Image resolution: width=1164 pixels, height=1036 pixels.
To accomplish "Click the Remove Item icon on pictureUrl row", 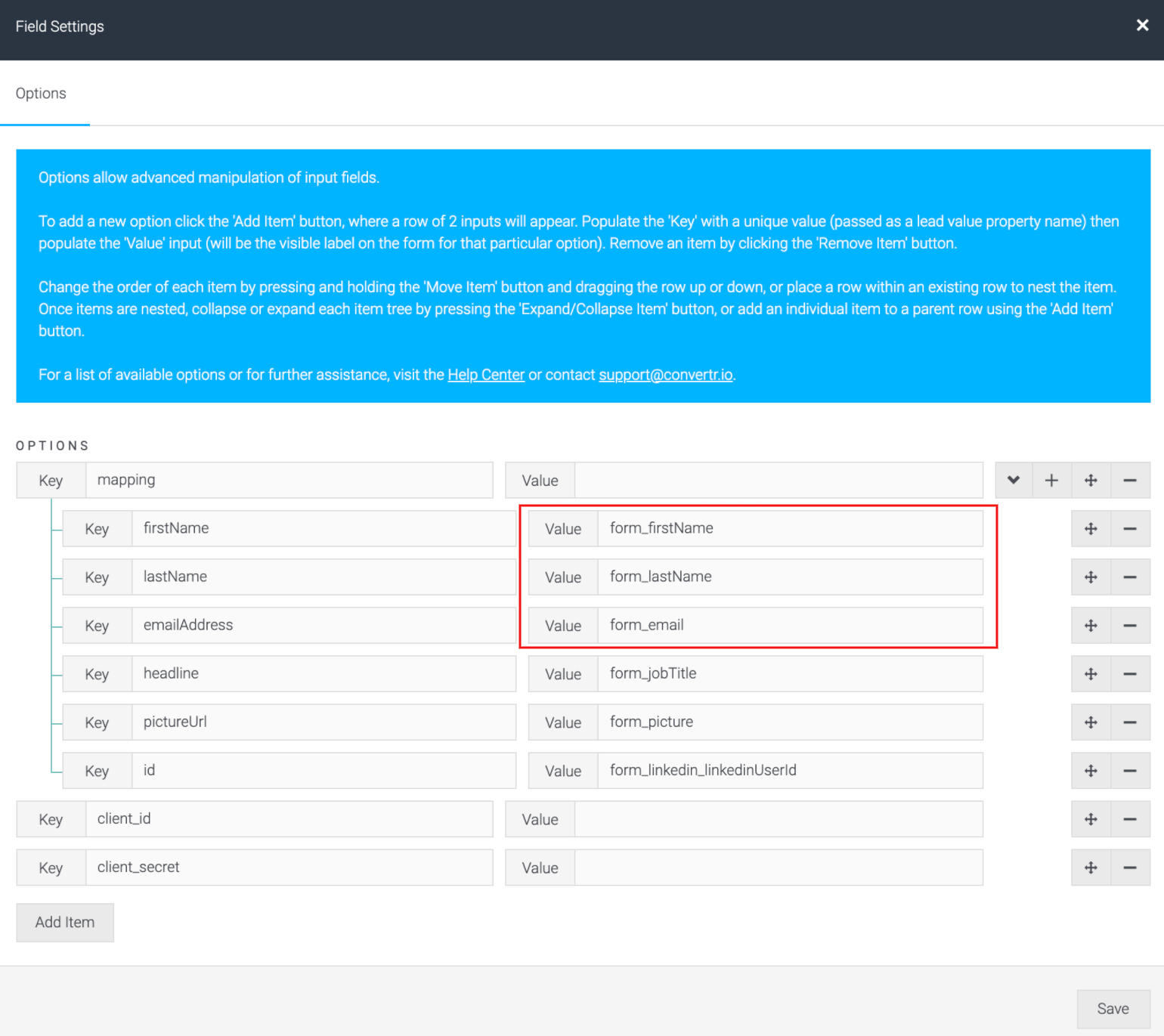I will (x=1130, y=722).
